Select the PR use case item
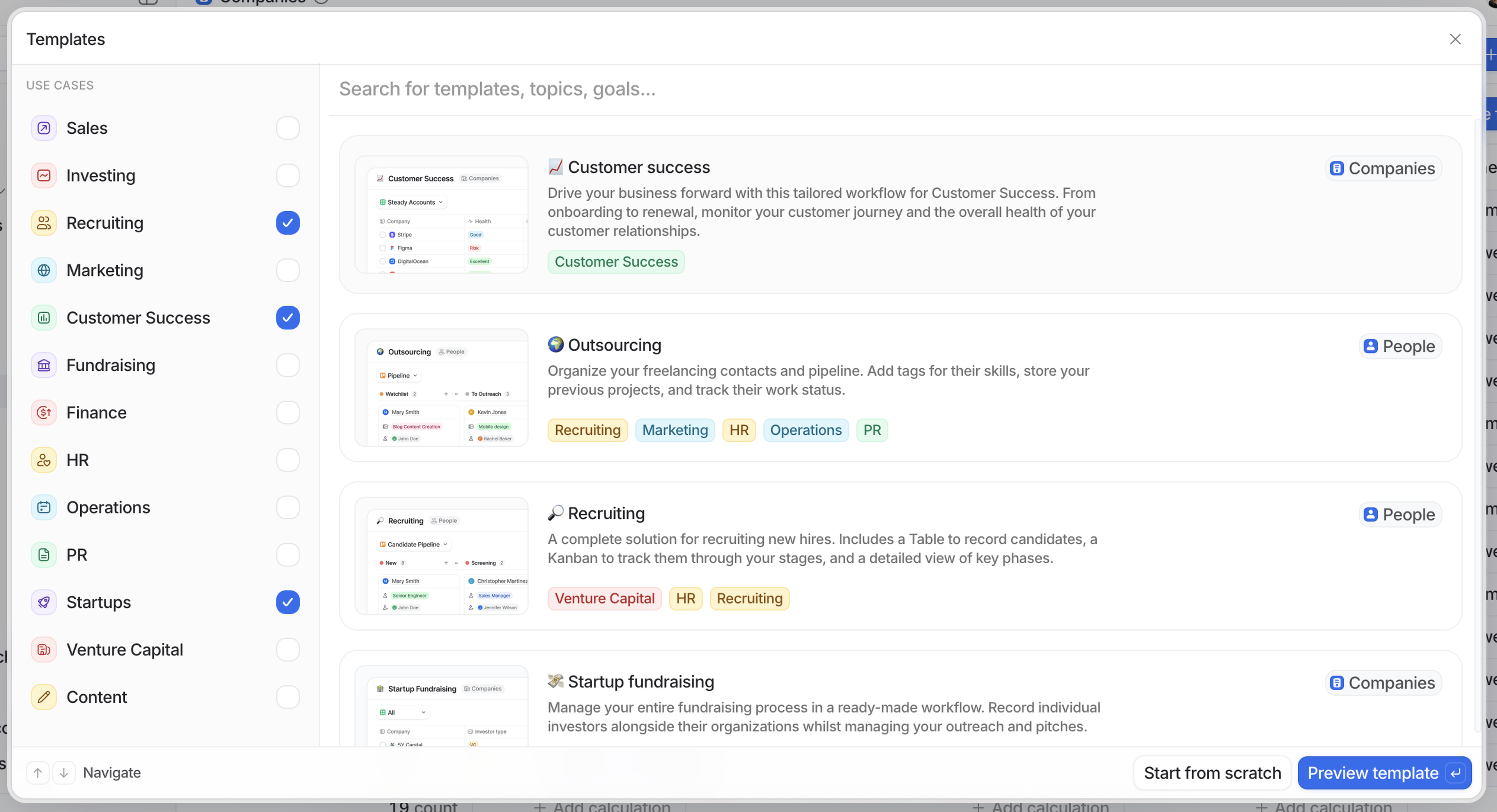 click(77, 555)
